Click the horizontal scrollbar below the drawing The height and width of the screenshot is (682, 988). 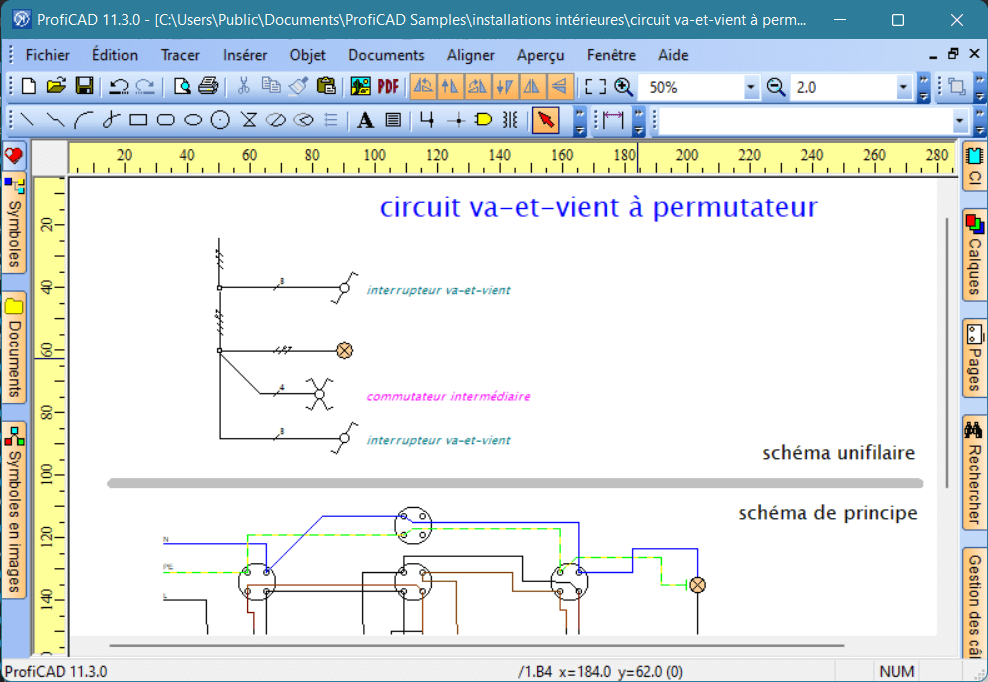click(477, 645)
